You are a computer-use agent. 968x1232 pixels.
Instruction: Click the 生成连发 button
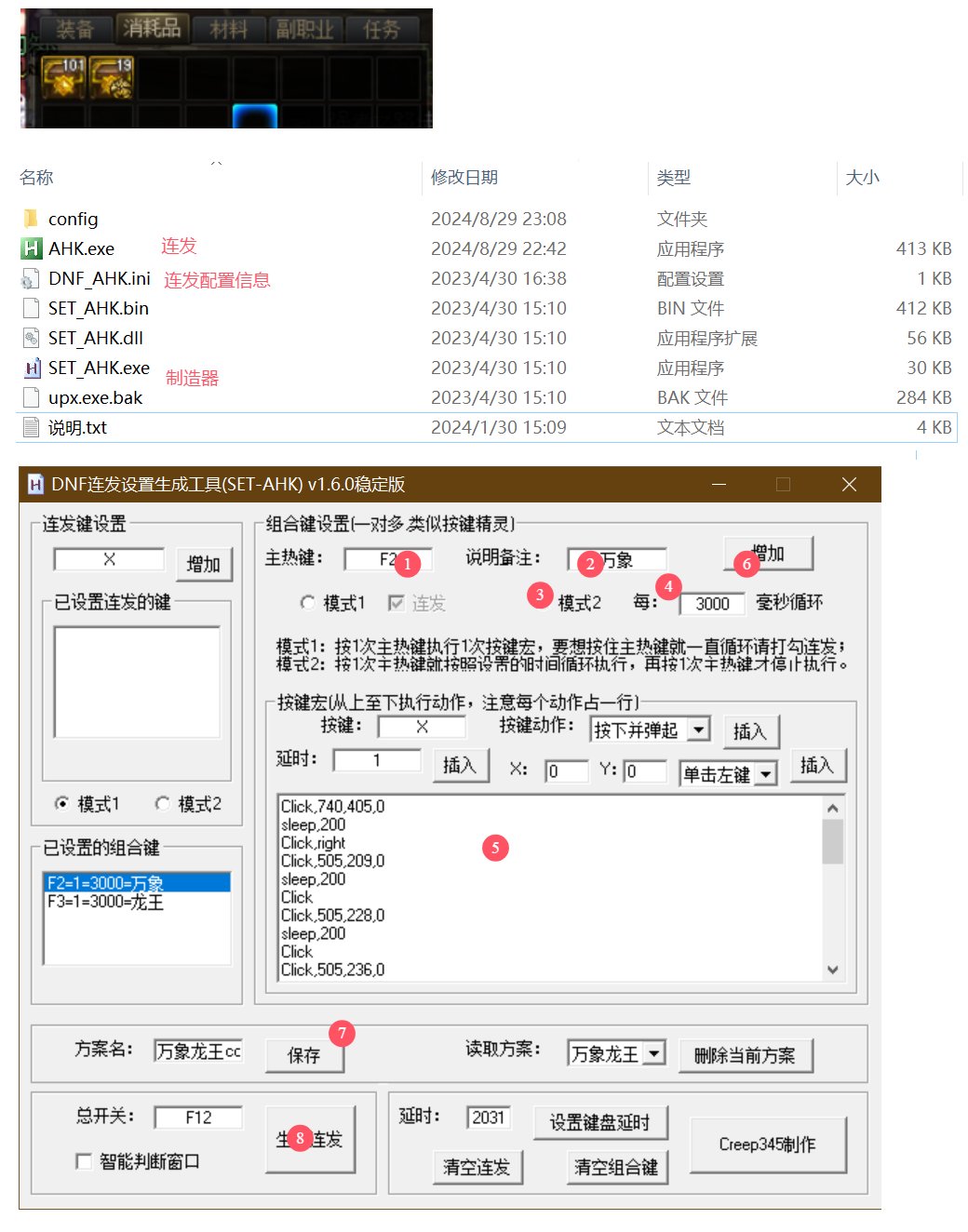[310, 1139]
